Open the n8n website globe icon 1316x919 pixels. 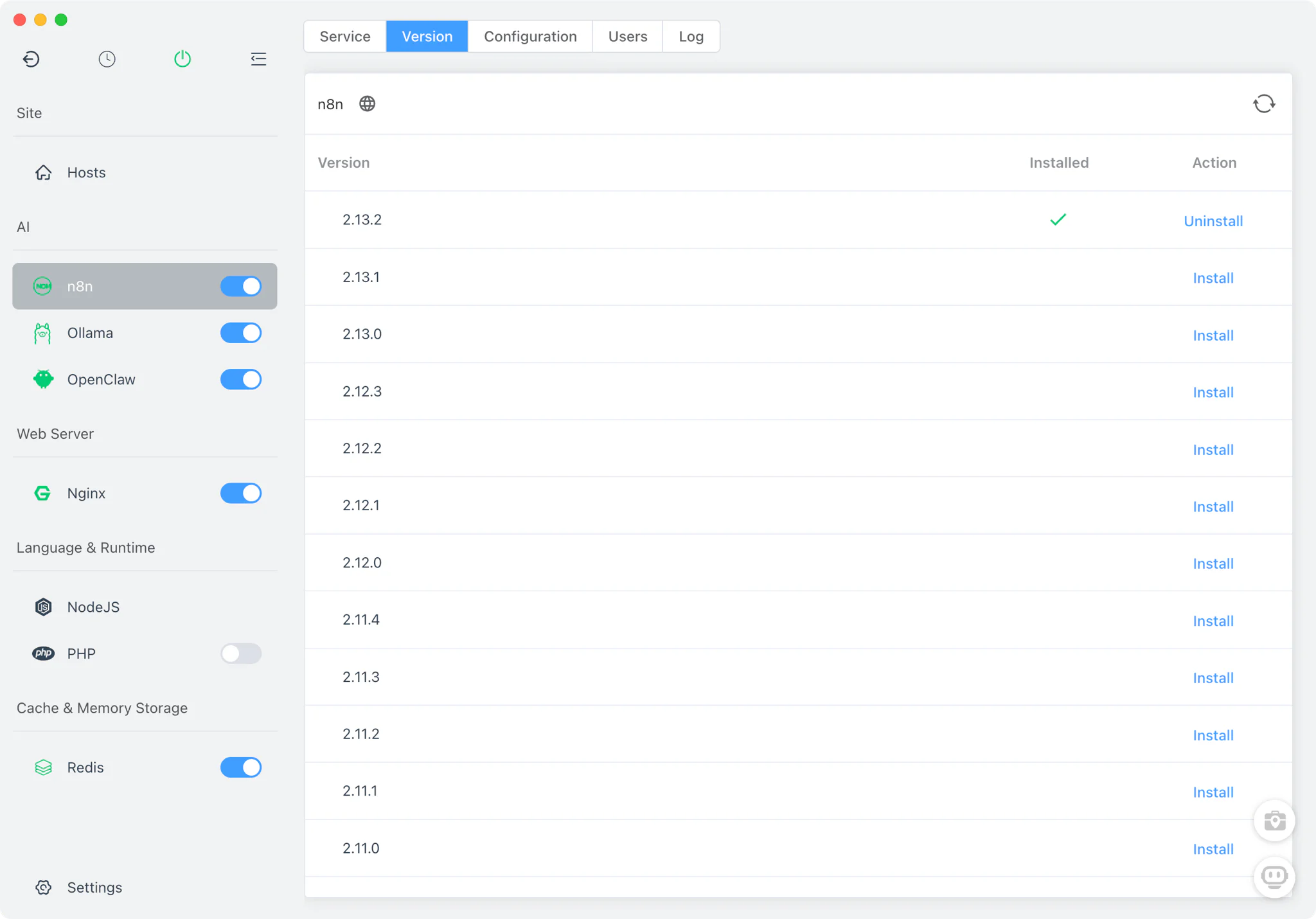[x=367, y=103]
